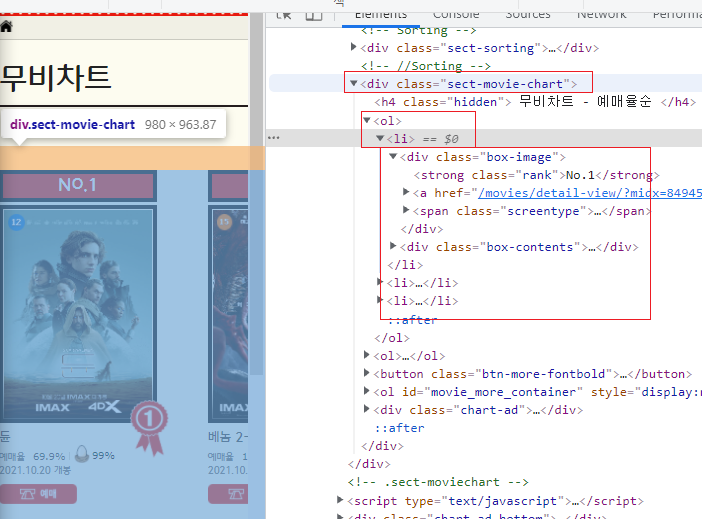702x519 pixels.
Task: Activate the inspect element picker icon
Action: pyautogui.click(x=283, y=15)
